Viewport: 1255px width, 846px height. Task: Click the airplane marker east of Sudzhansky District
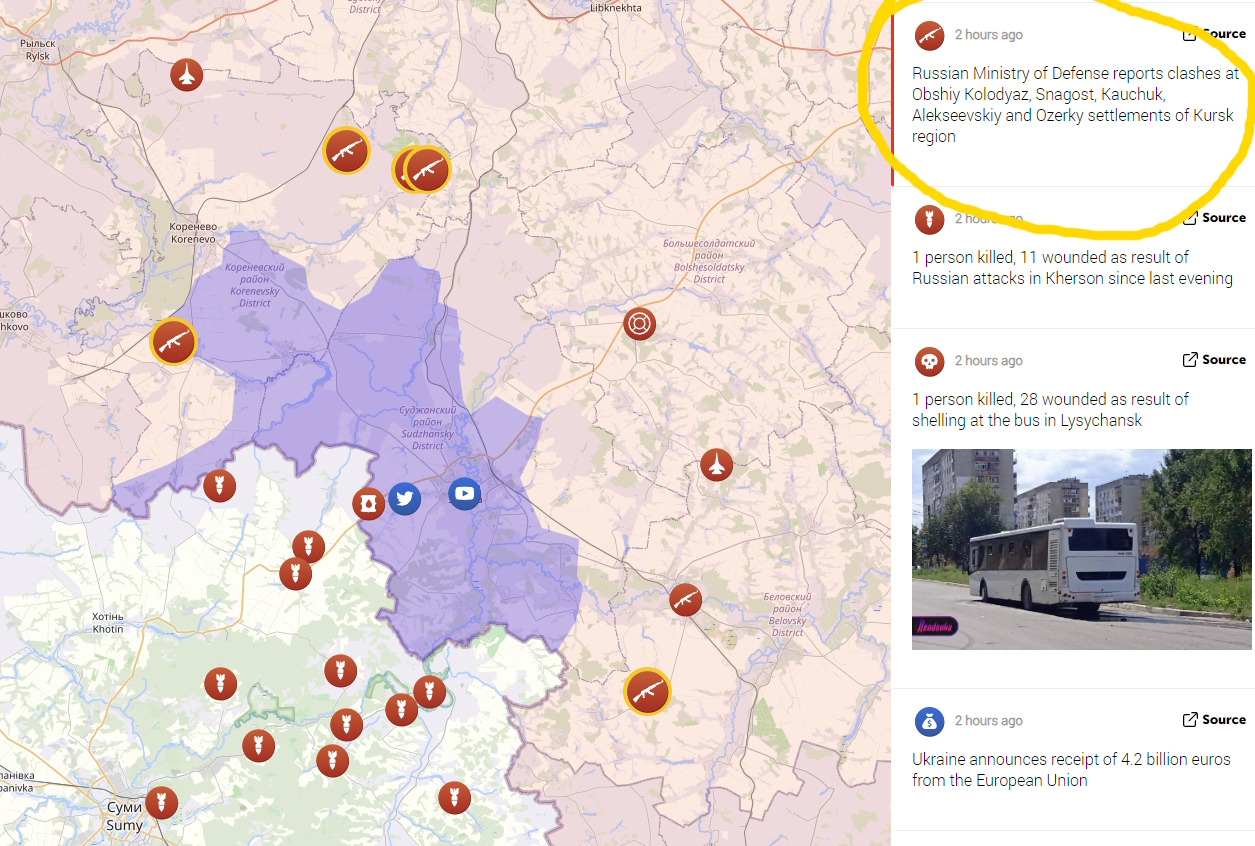point(716,464)
